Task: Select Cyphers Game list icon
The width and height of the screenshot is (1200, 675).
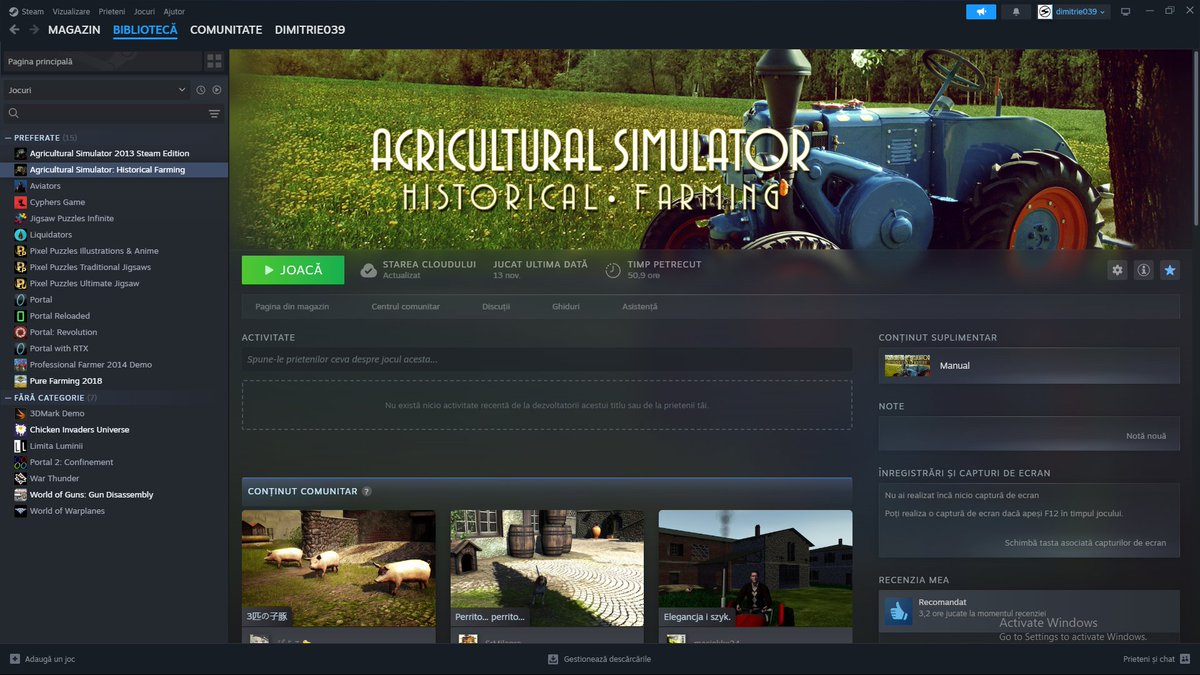Action: [x=21, y=202]
